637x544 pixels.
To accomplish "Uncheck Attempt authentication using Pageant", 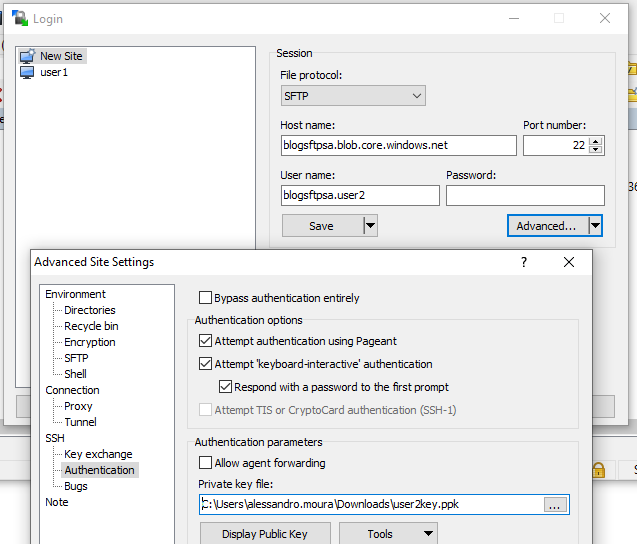I will 205,341.
